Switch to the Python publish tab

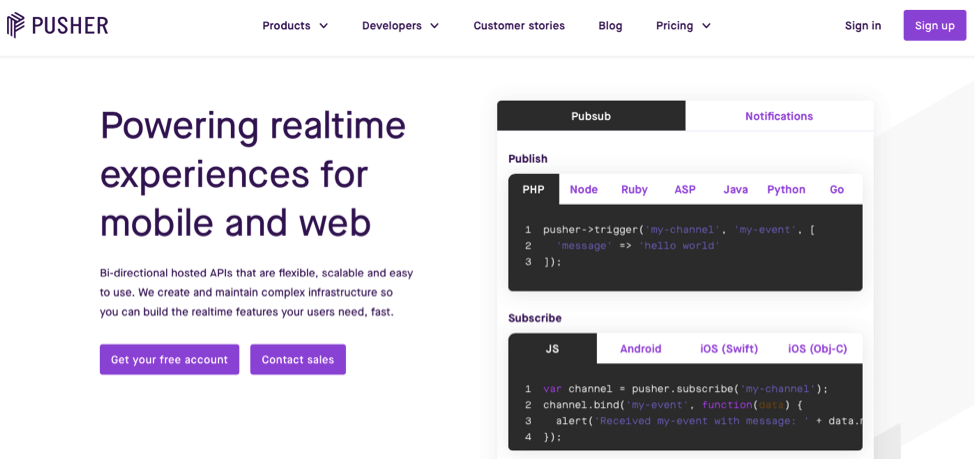(x=786, y=190)
